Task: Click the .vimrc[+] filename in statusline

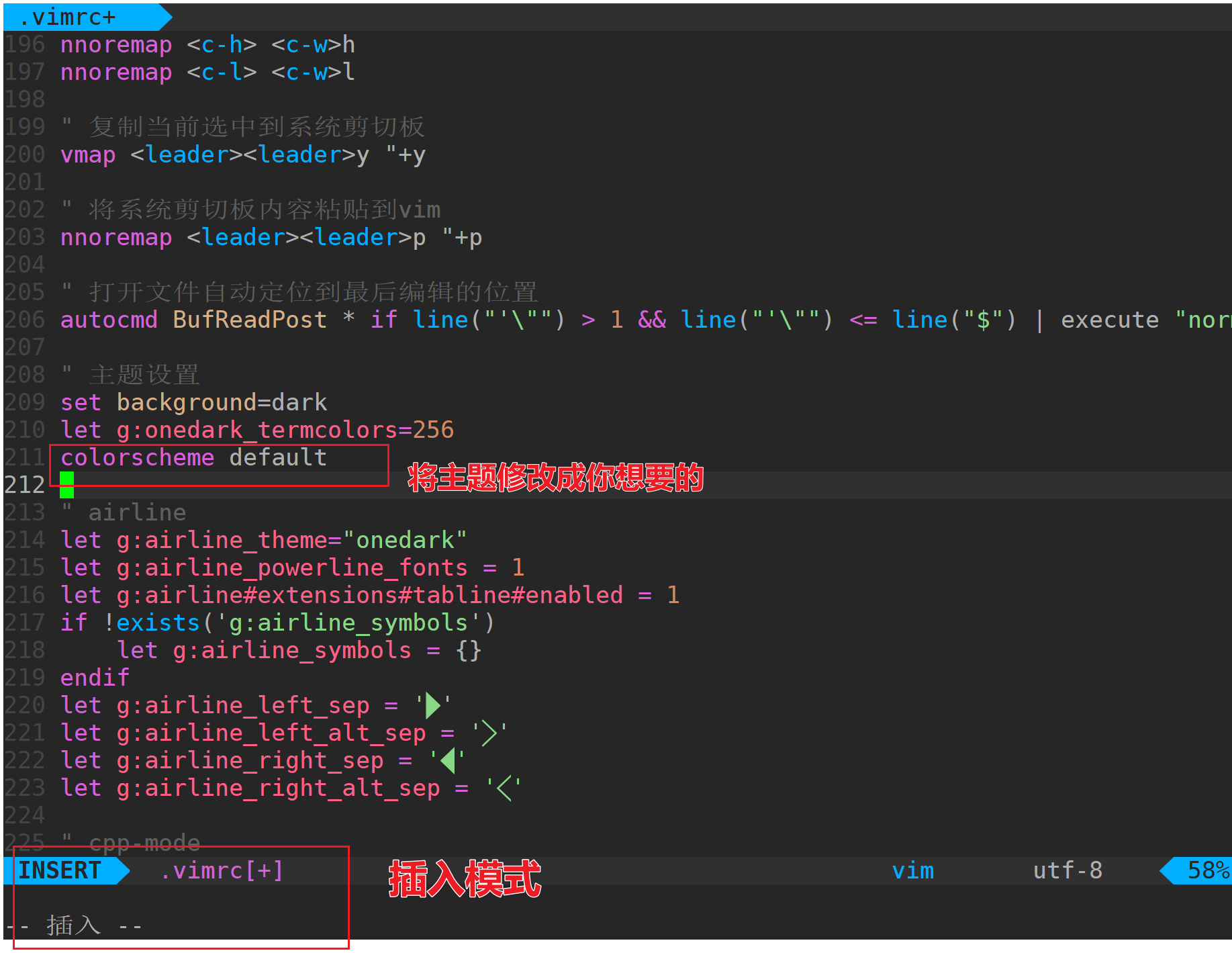Action: click(x=222, y=870)
